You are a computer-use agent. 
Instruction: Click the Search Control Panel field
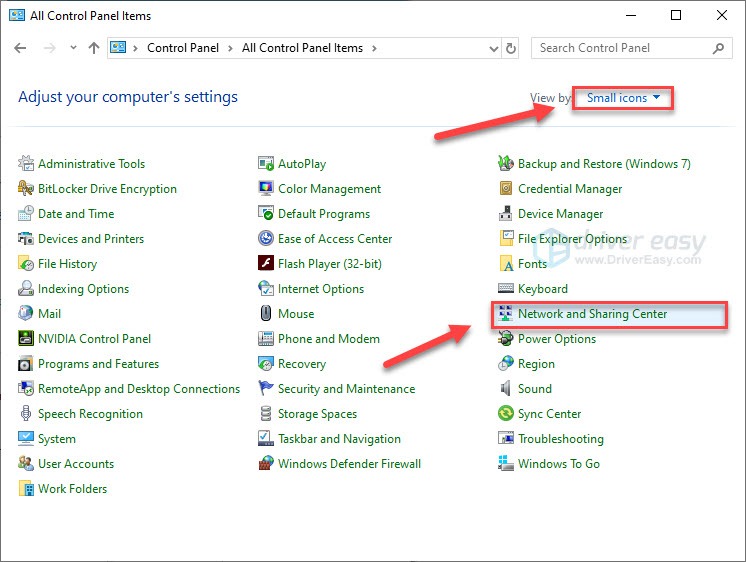coord(622,48)
